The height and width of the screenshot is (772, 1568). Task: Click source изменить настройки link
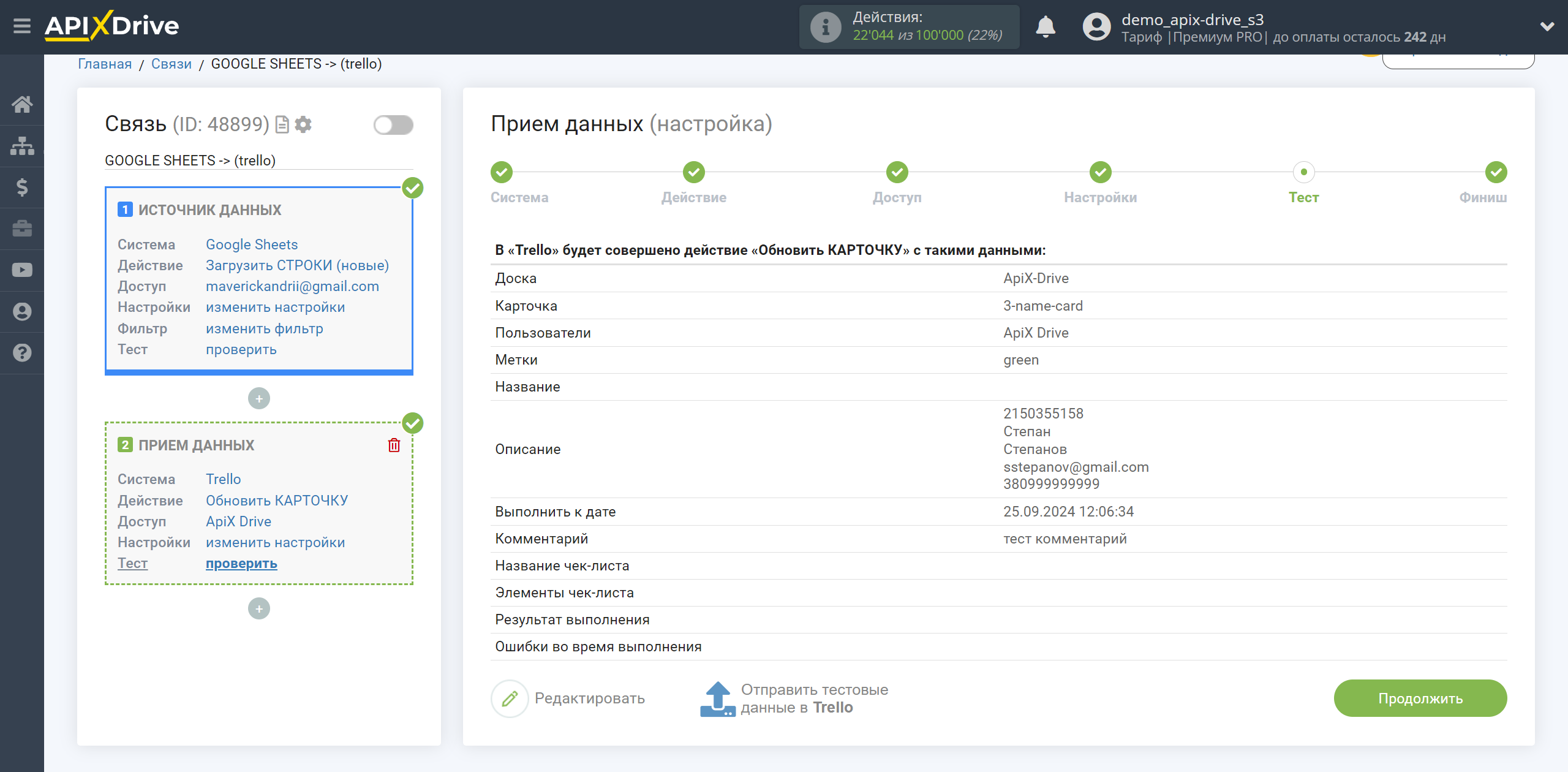click(x=275, y=307)
